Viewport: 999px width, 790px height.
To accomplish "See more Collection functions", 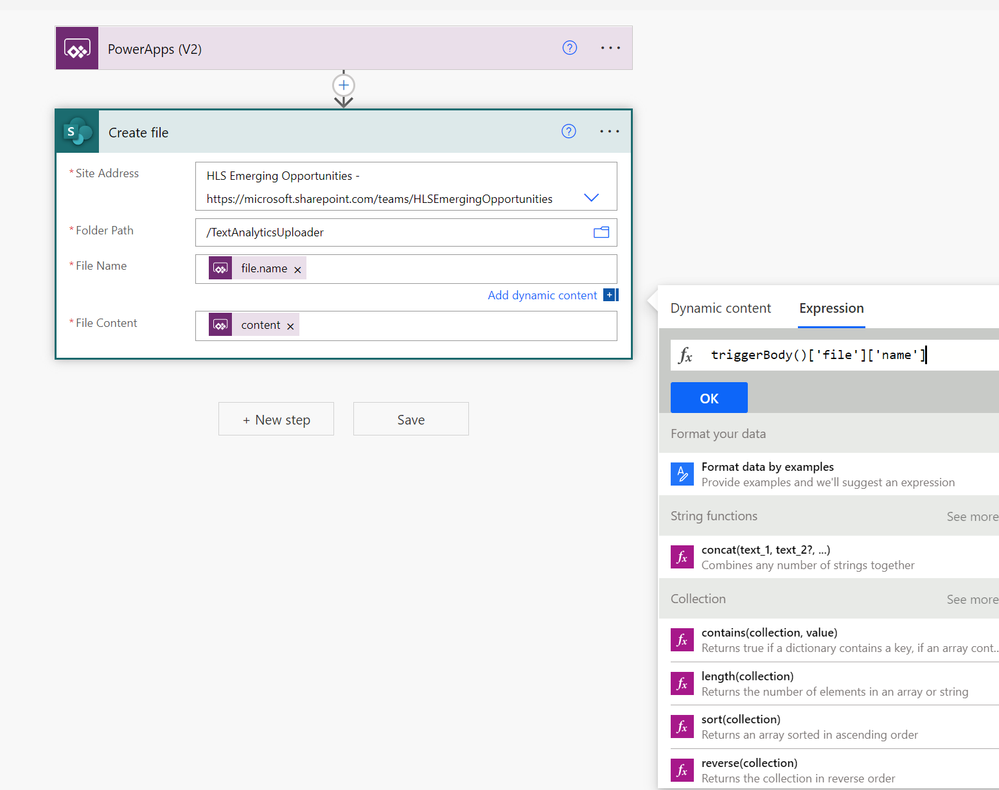I will [x=972, y=599].
